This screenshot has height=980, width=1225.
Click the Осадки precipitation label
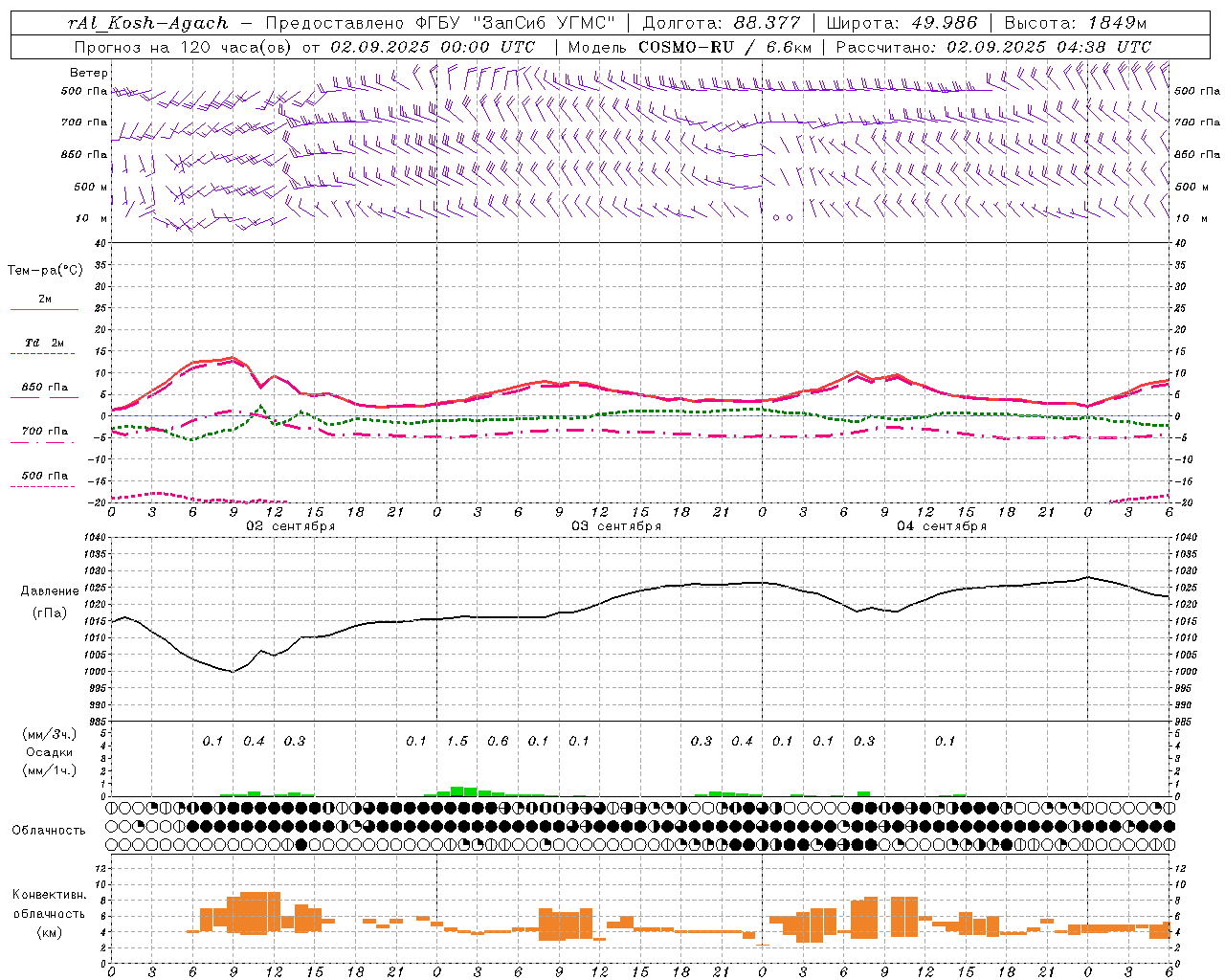click(50, 752)
